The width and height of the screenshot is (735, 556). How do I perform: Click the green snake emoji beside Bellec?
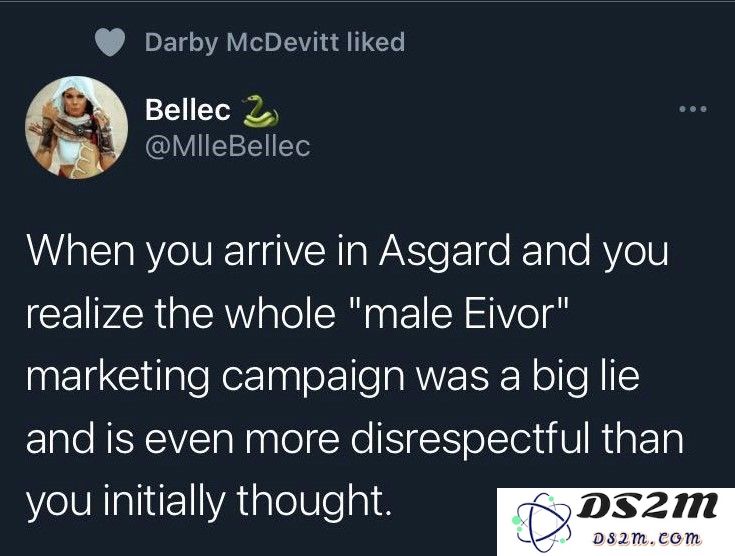[x=261, y=111]
